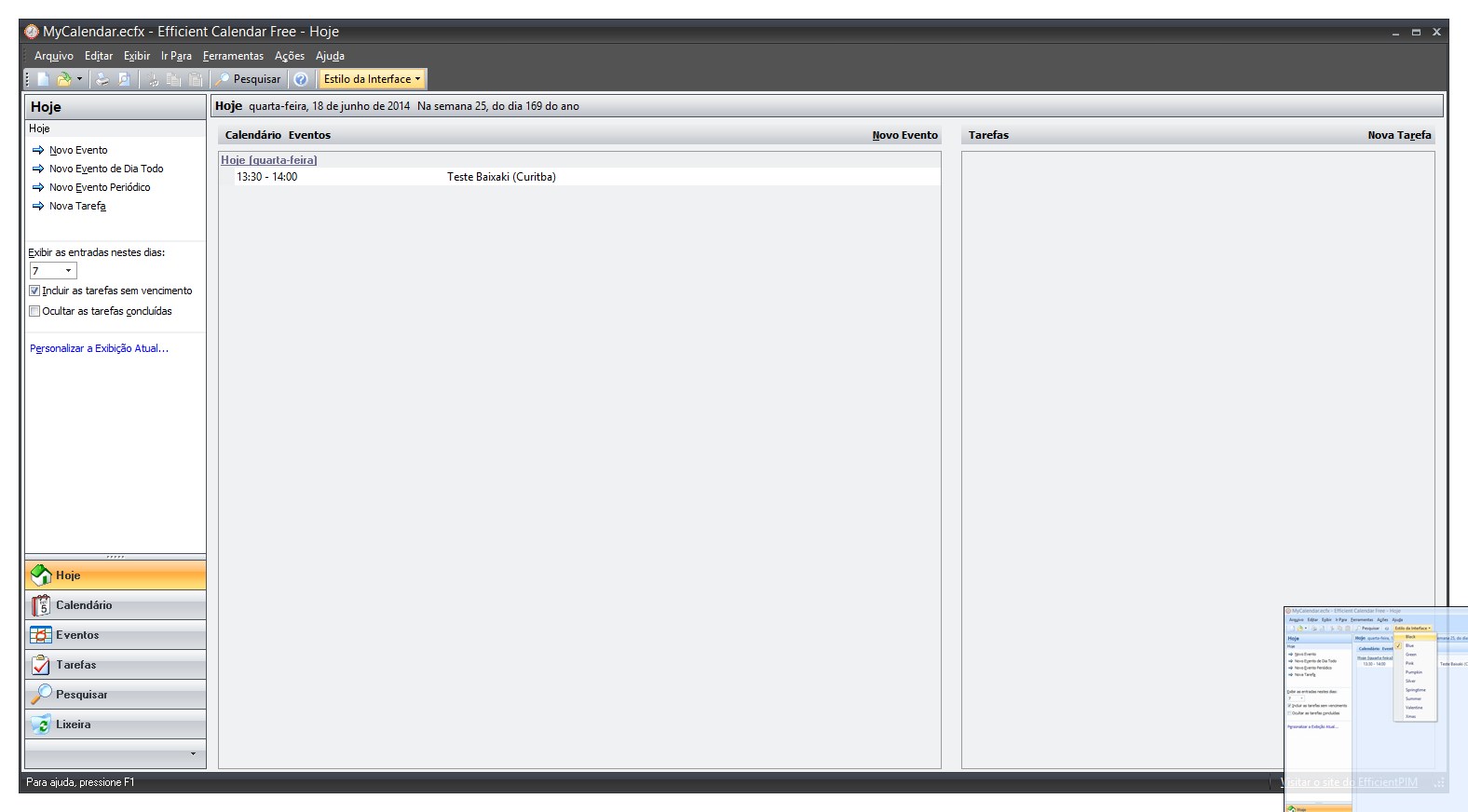Click Nova Tarefa in the sidebar
The image size is (1468, 812).
pos(77,206)
